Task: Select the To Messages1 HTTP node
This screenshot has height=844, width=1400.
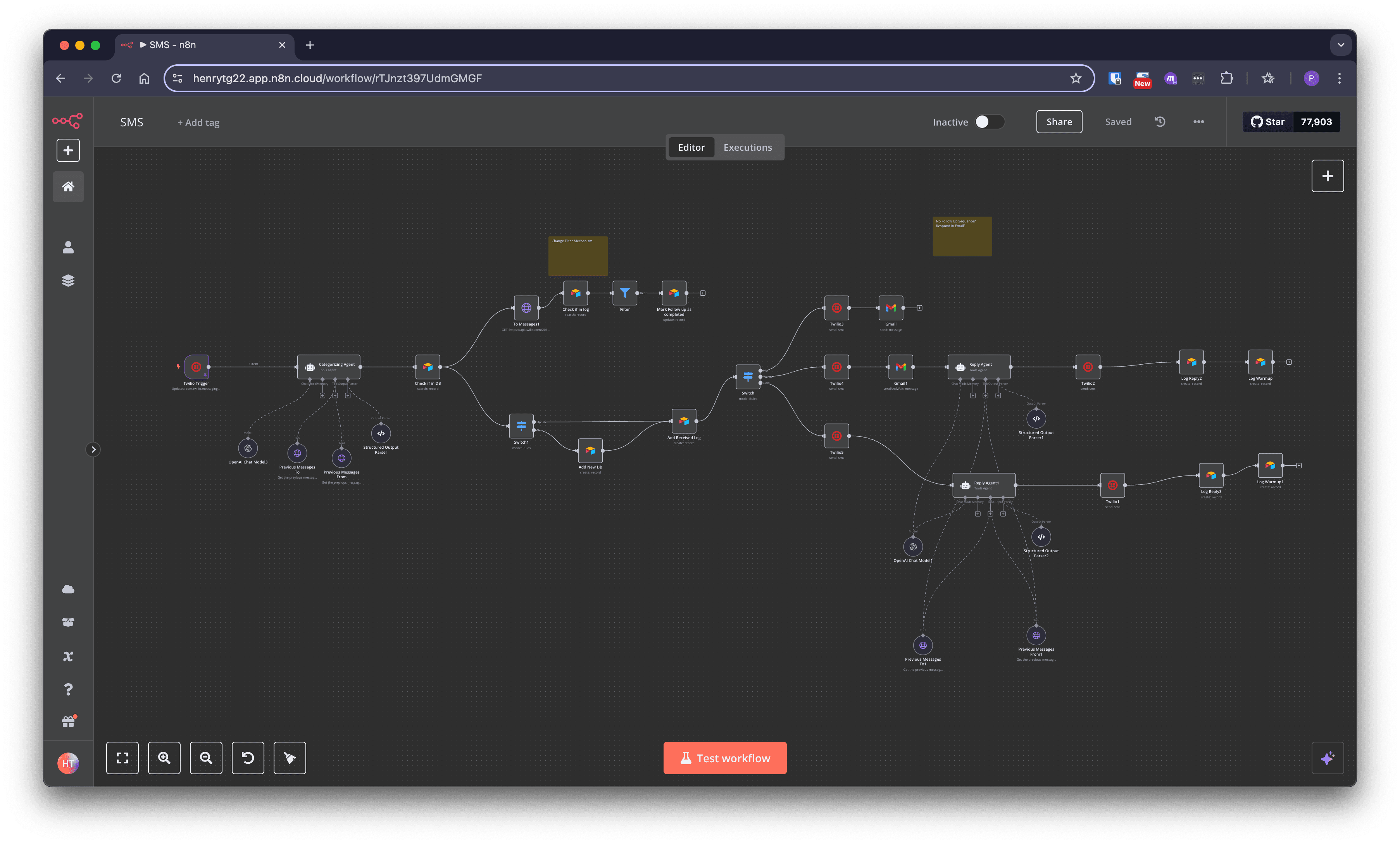Action: [x=526, y=308]
